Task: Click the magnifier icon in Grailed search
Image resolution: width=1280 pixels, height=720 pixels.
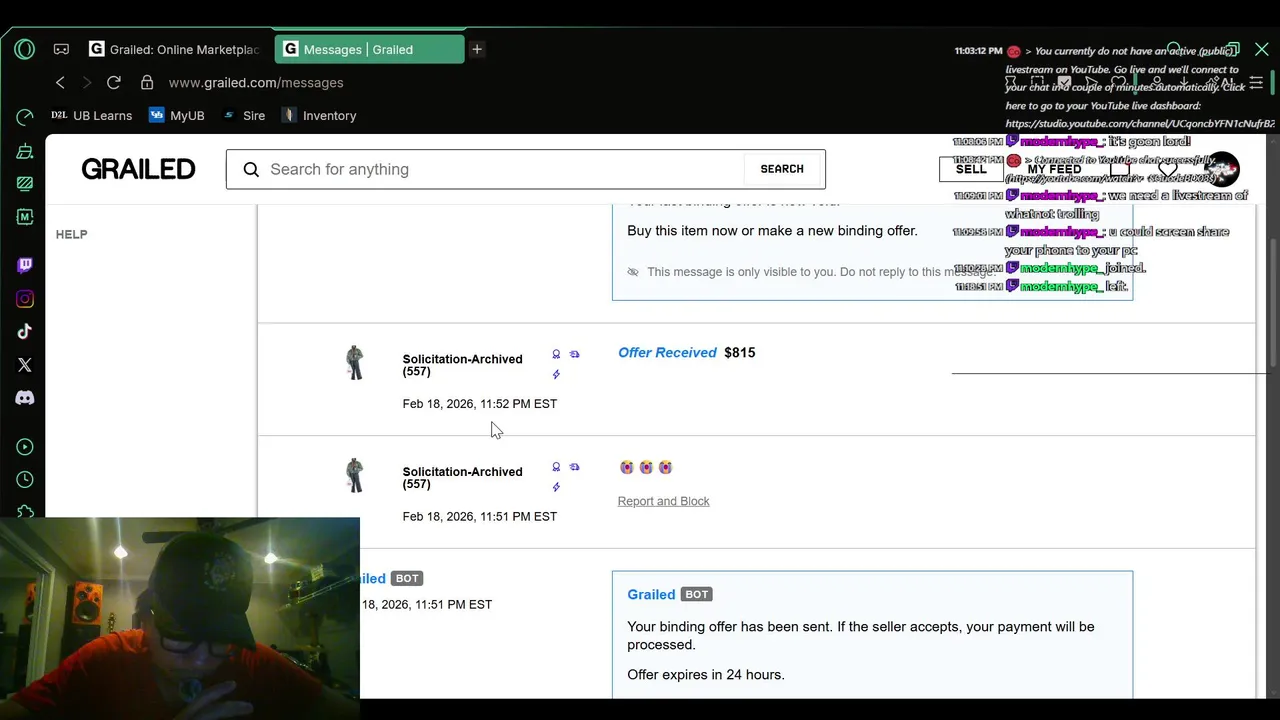Action: 251,169
